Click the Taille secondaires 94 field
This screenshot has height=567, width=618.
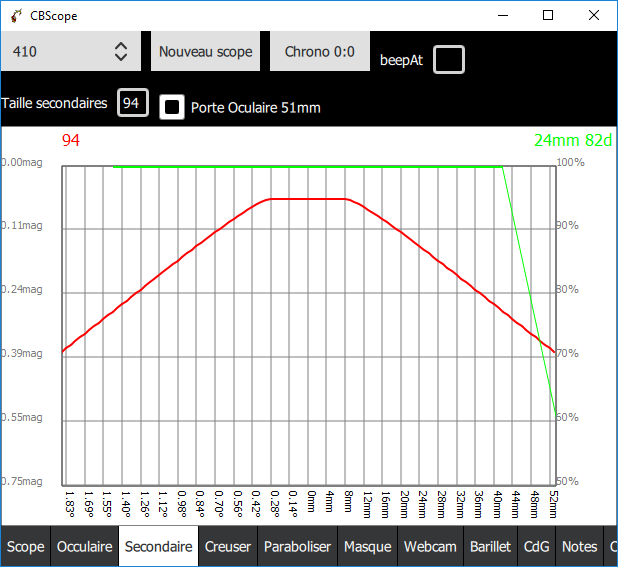tap(133, 103)
